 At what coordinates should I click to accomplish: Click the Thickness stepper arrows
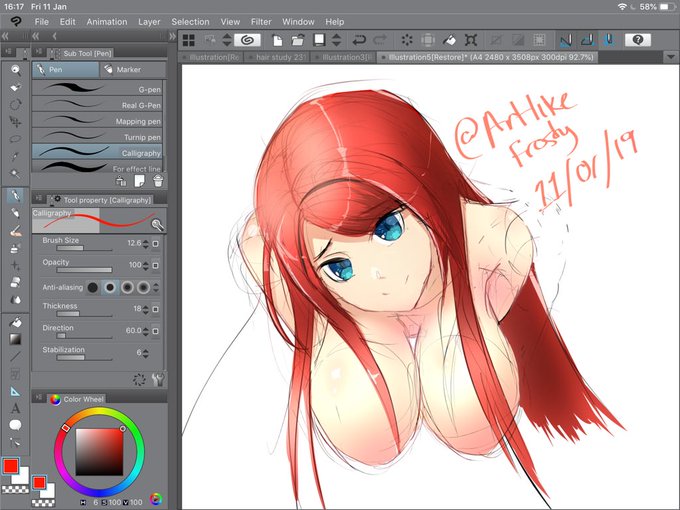coord(146,309)
